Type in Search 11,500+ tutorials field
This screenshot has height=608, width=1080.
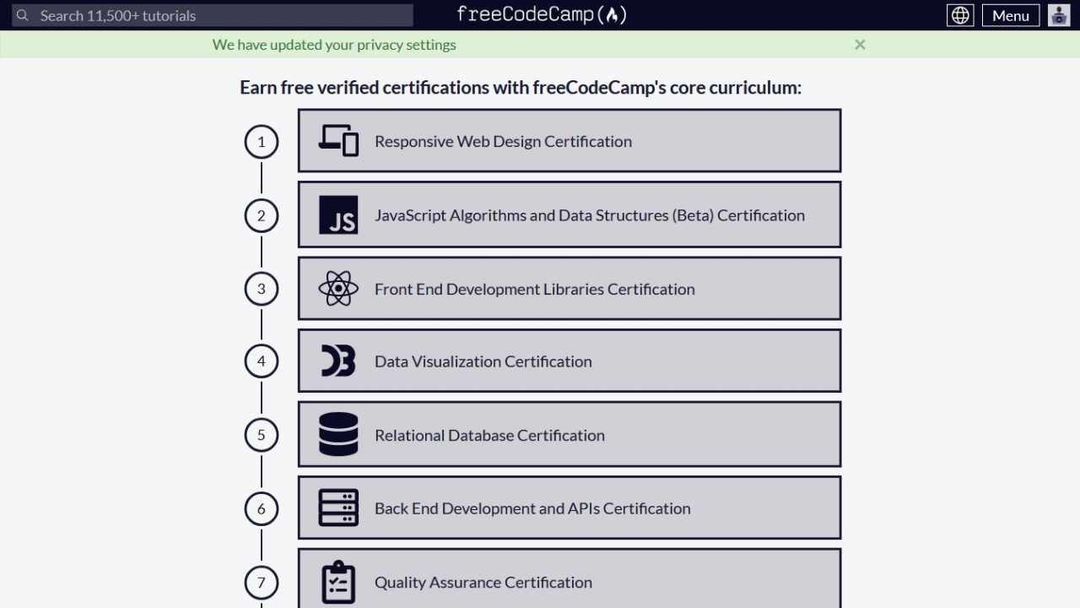pyautogui.click(x=220, y=15)
